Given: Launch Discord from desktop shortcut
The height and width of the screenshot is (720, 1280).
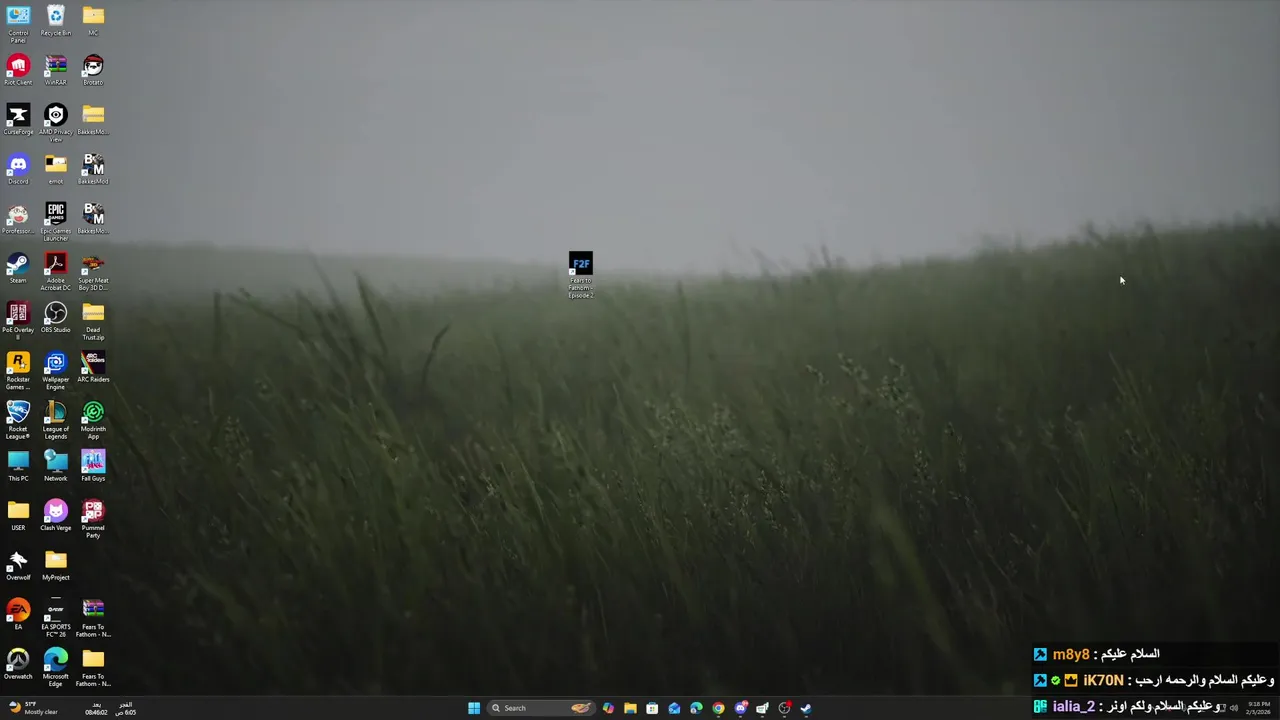Looking at the screenshot, I should [18, 169].
